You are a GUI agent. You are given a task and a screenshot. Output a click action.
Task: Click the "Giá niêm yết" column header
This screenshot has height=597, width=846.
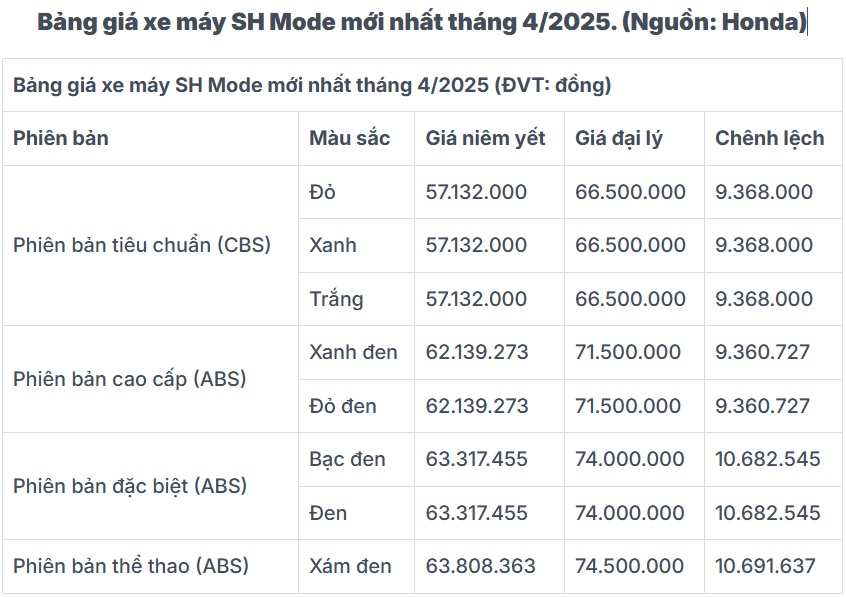[486, 138]
